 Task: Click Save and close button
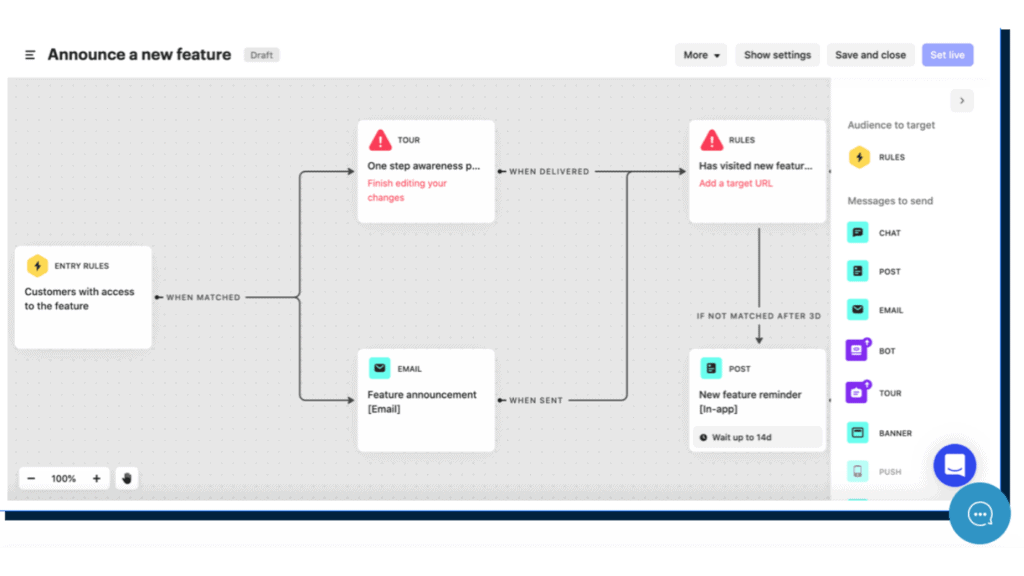[870, 55]
